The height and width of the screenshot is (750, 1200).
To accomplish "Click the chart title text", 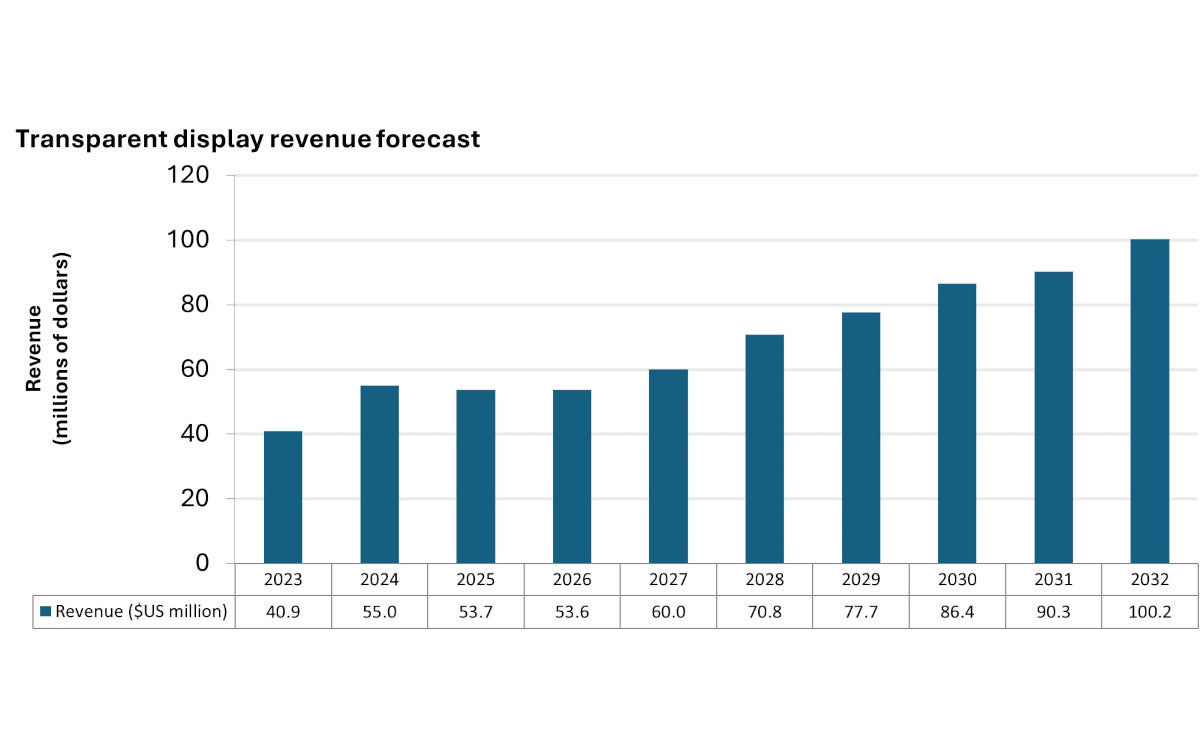I will pyautogui.click(x=248, y=138).
